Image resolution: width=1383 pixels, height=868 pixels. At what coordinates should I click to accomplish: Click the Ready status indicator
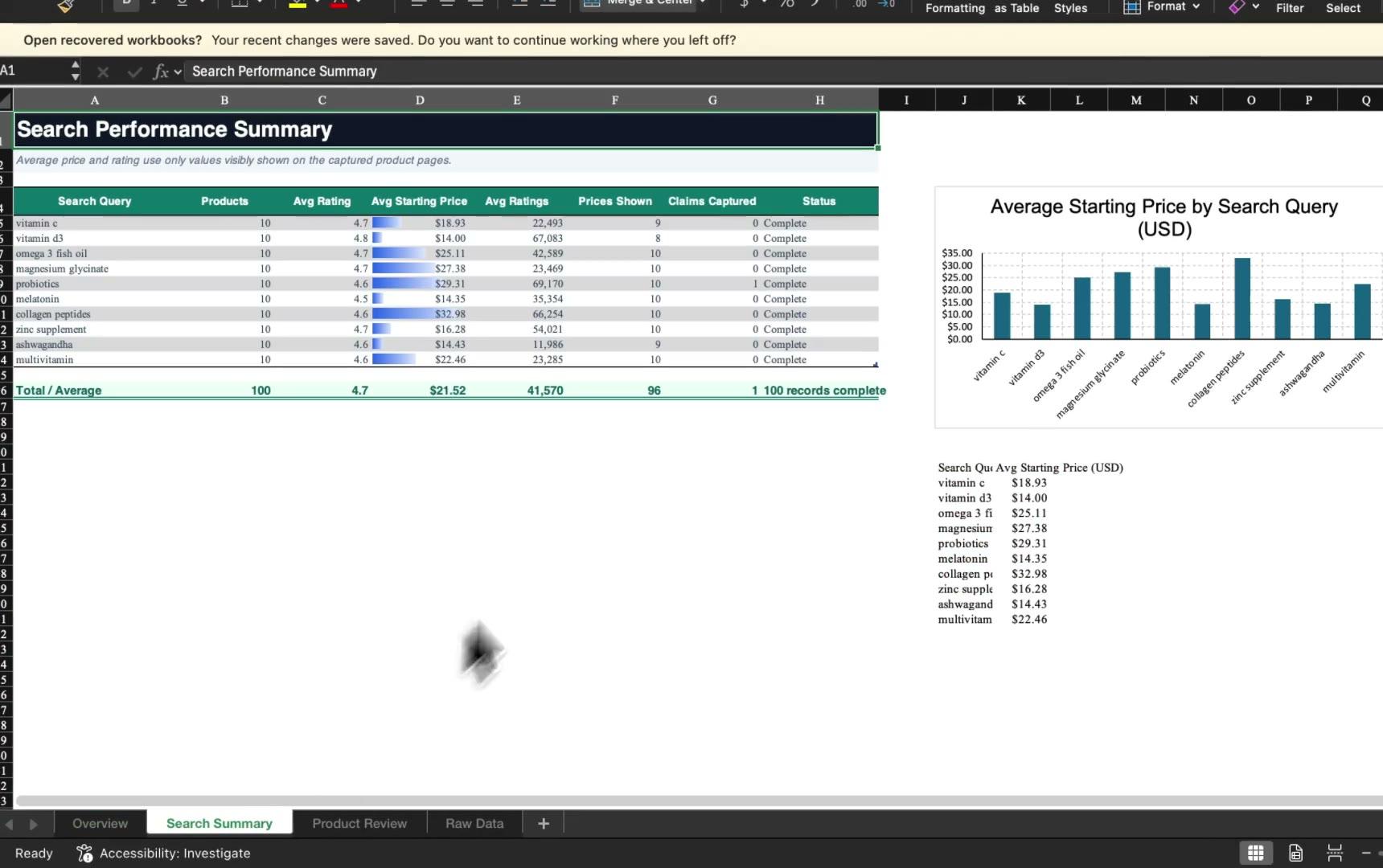pyautogui.click(x=34, y=853)
